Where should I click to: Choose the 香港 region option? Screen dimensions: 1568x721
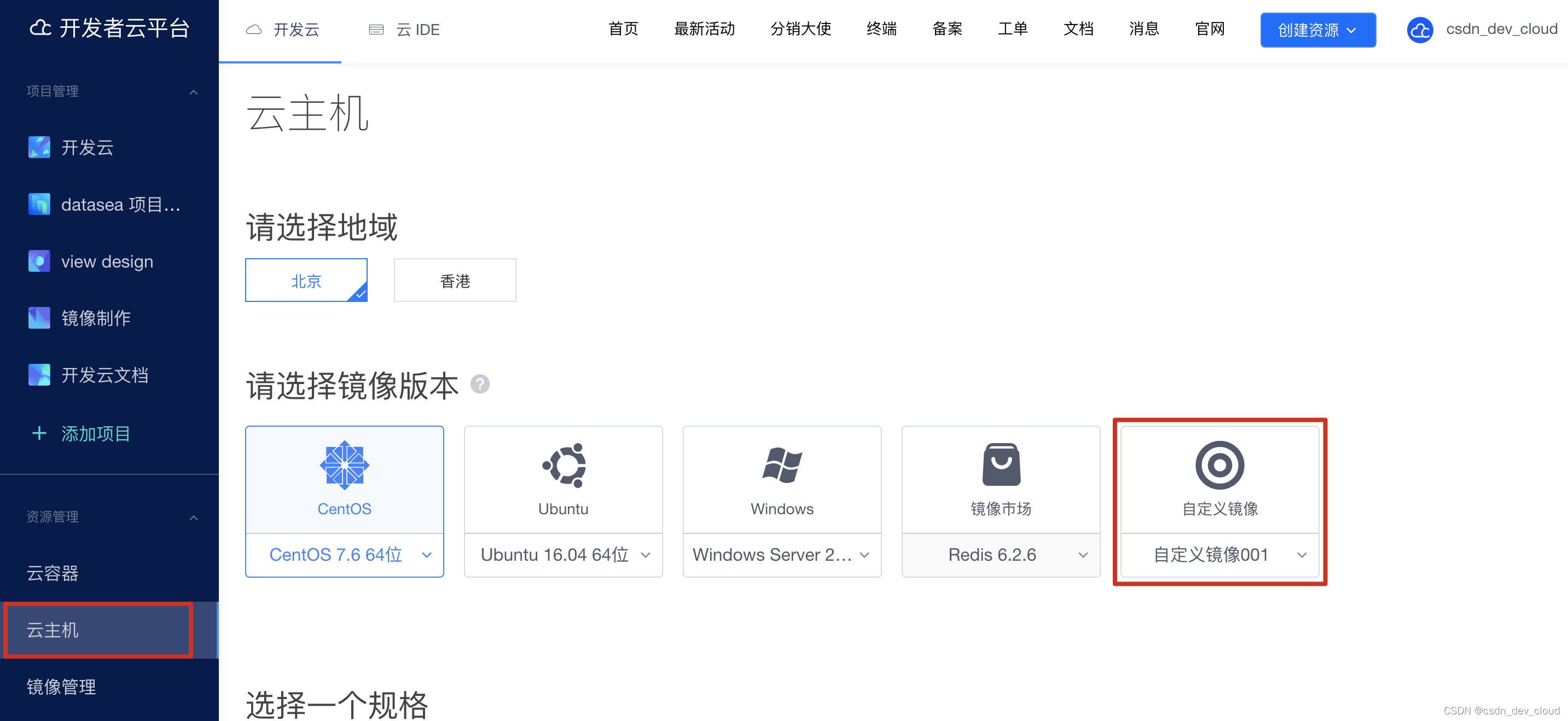pos(455,281)
